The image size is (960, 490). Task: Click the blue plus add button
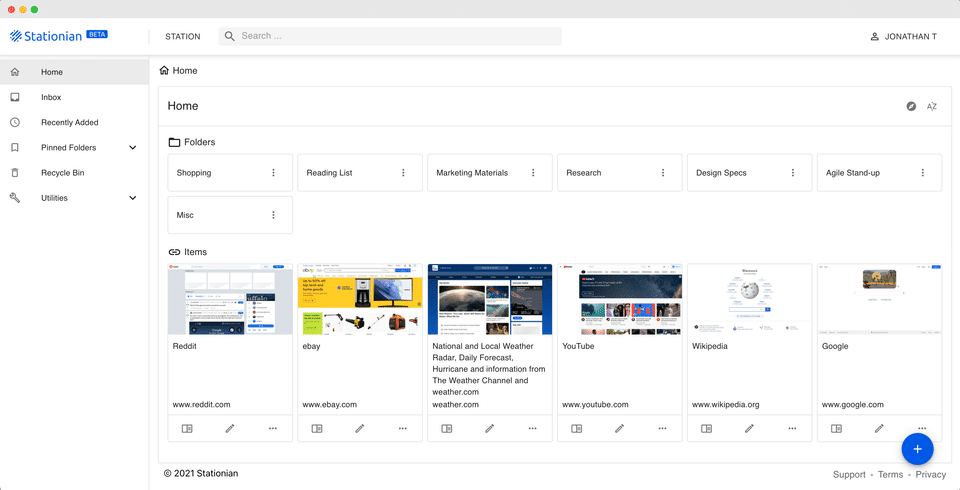[917, 450]
